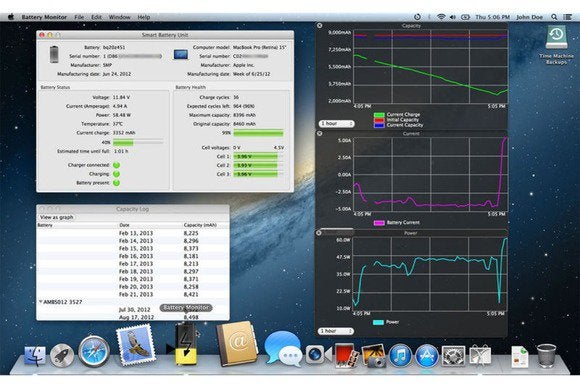Screen dimensions: 580x388
Task: Click document stack icon in Dock
Action: pyautogui.click(x=520, y=357)
